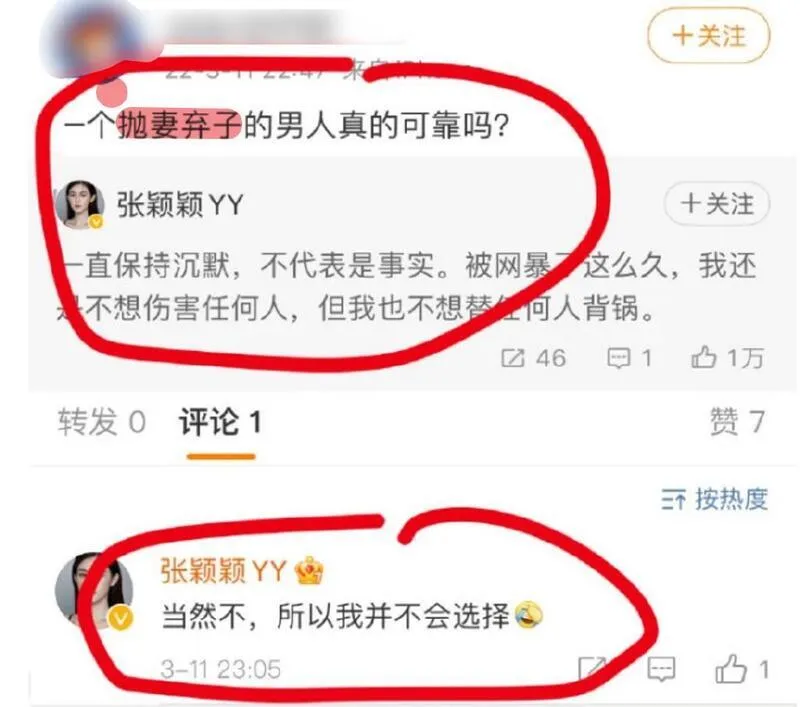The image size is (800, 707).
Task: Click the sort icon beside 按热度
Action: coord(673,499)
